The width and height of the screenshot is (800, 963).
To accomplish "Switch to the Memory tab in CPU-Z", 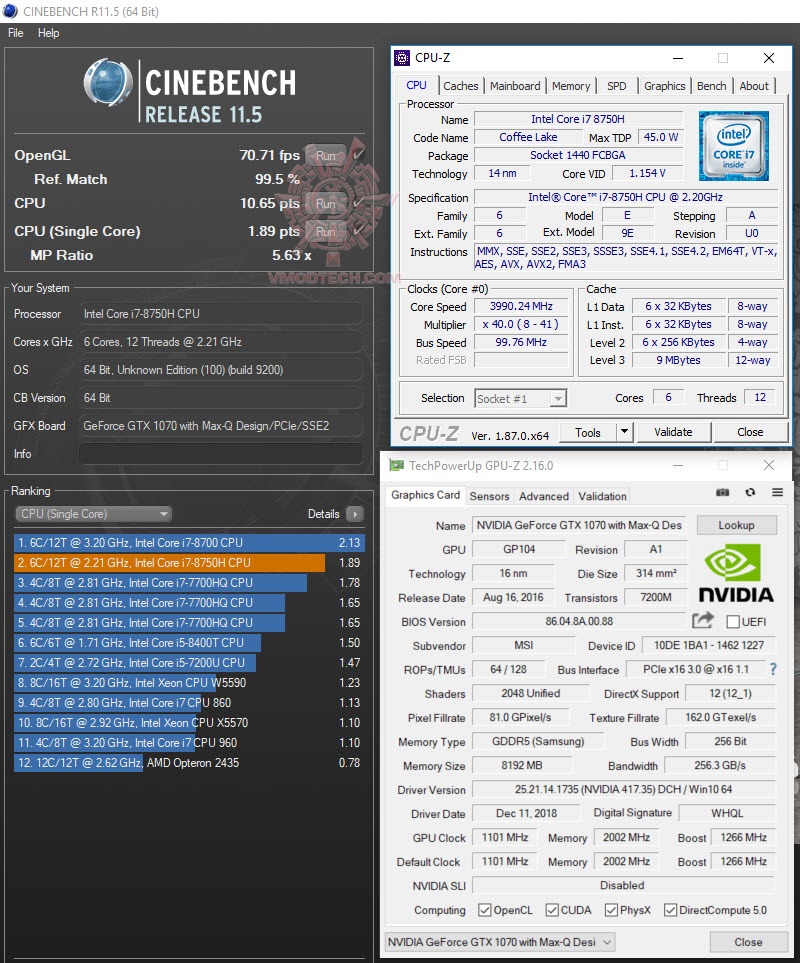I will (571, 86).
